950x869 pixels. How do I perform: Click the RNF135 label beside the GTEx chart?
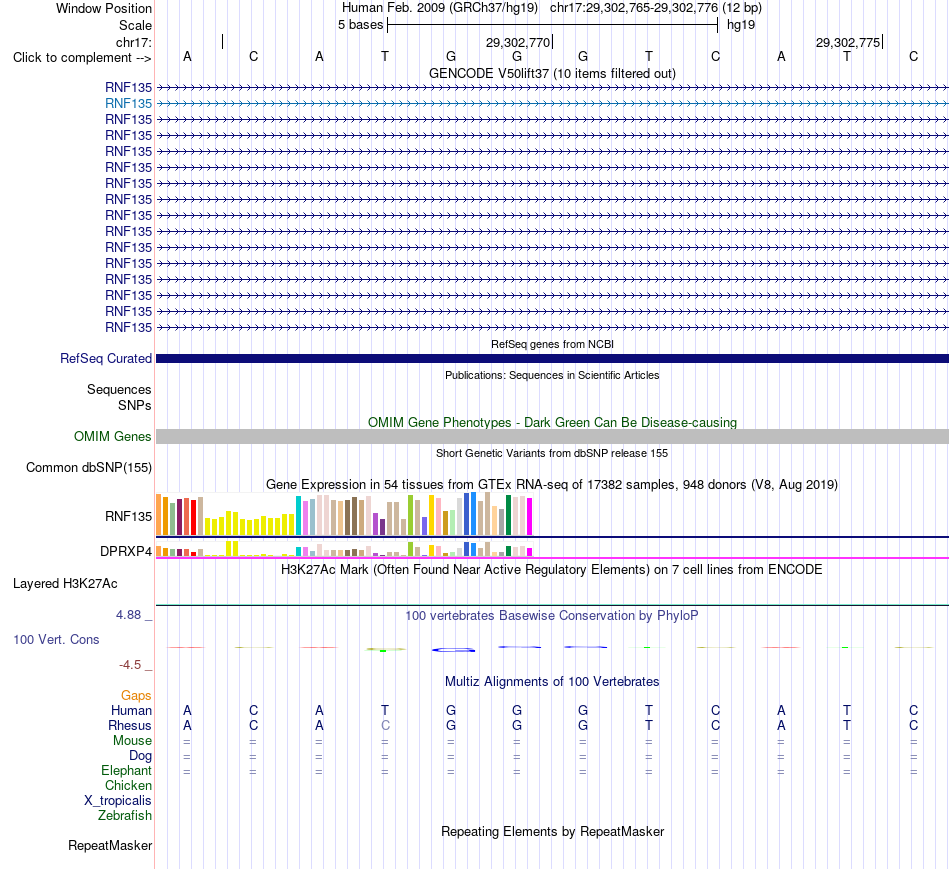click(128, 516)
